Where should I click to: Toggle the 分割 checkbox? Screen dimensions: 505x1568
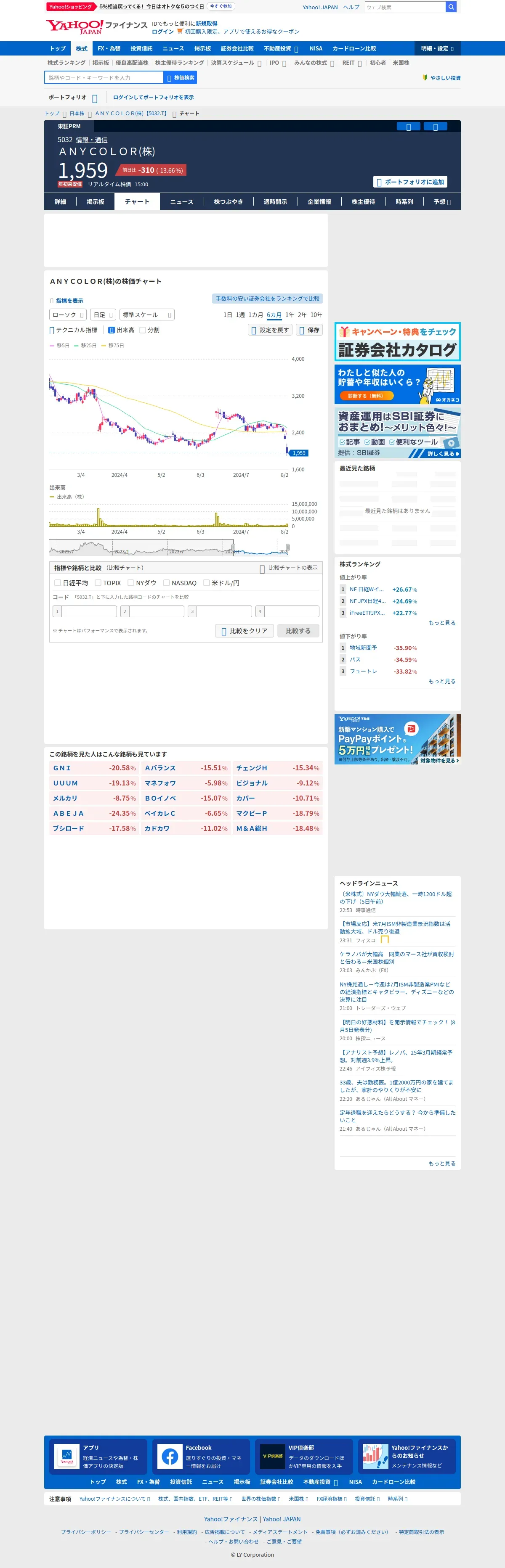[x=143, y=331]
